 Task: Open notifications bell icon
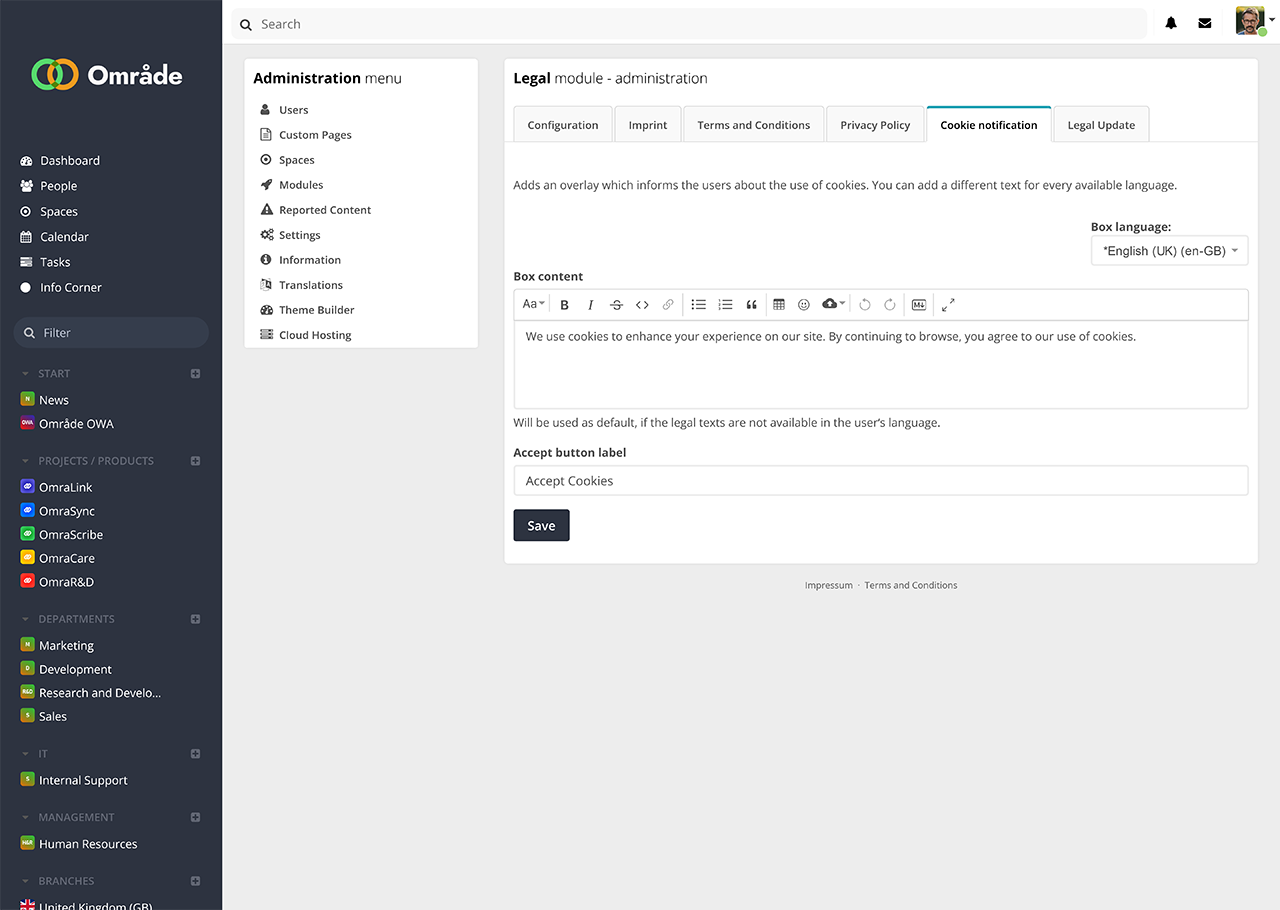pyautogui.click(x=1171, y=24)
